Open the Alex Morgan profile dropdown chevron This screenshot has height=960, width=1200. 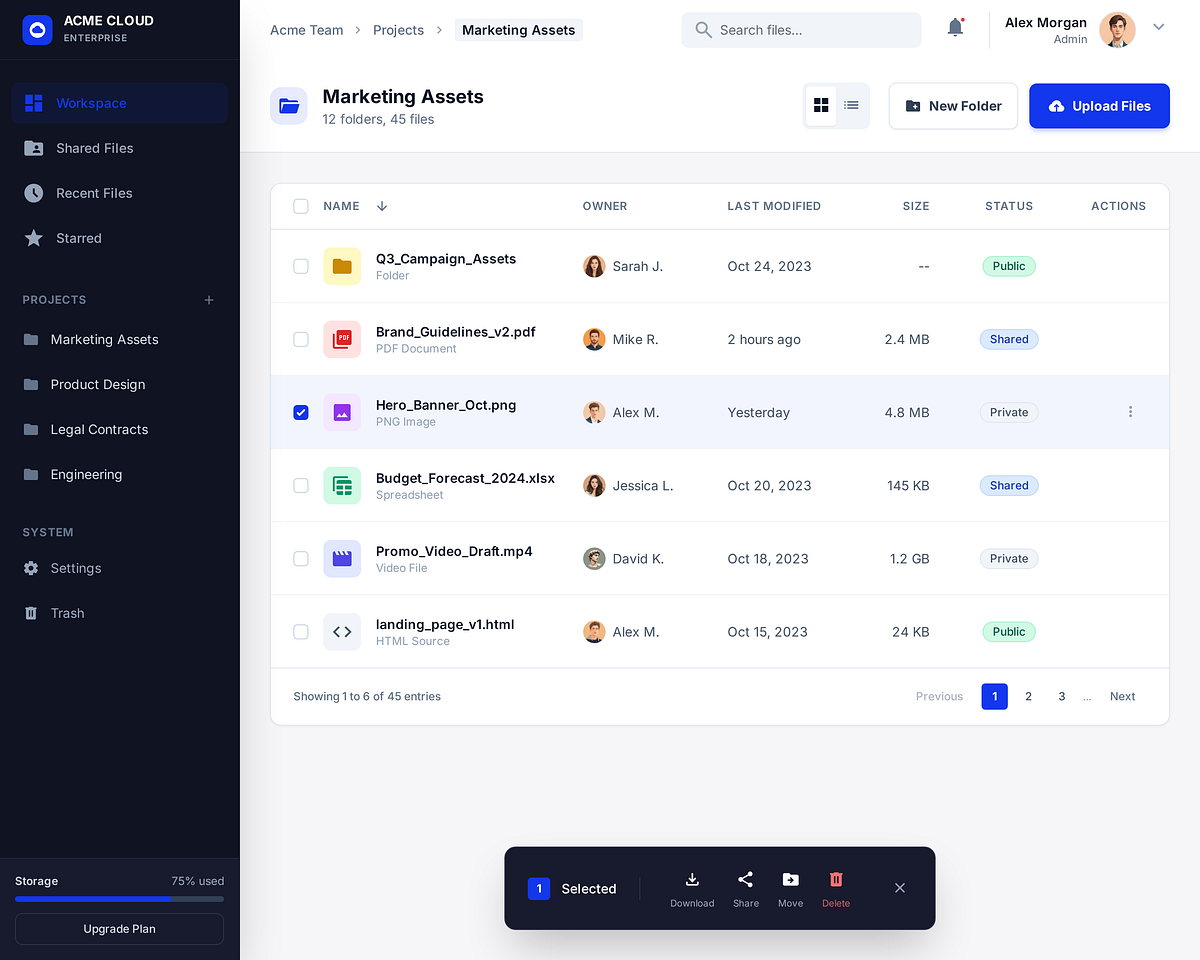click(1159, 27)
